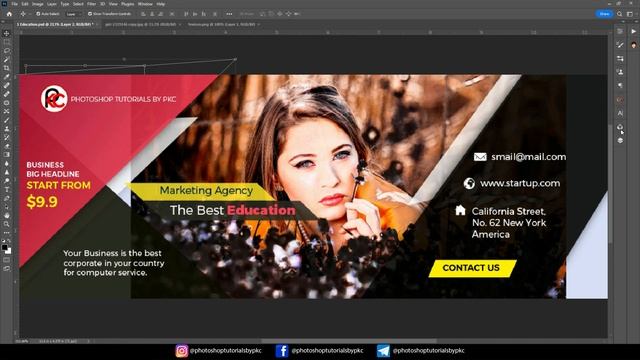Select the Horizontal Type tool
This screenshot has width=640, height=360.
(7, 189)
